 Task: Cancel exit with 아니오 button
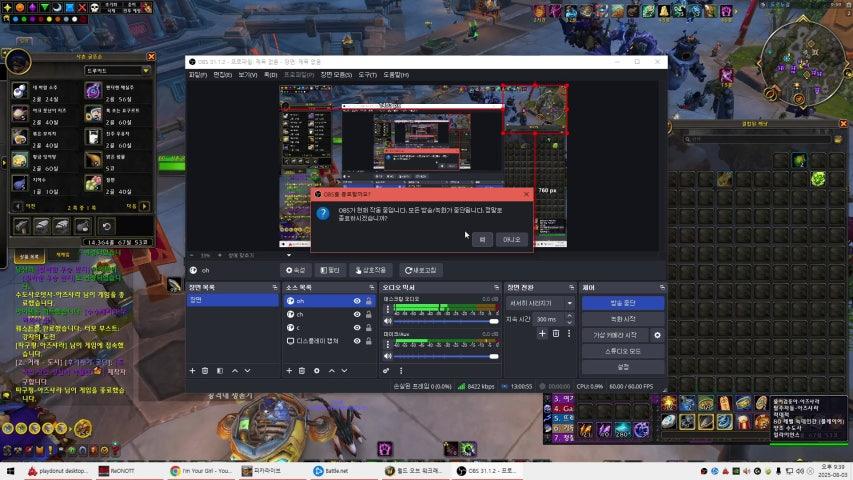[511, 239]
